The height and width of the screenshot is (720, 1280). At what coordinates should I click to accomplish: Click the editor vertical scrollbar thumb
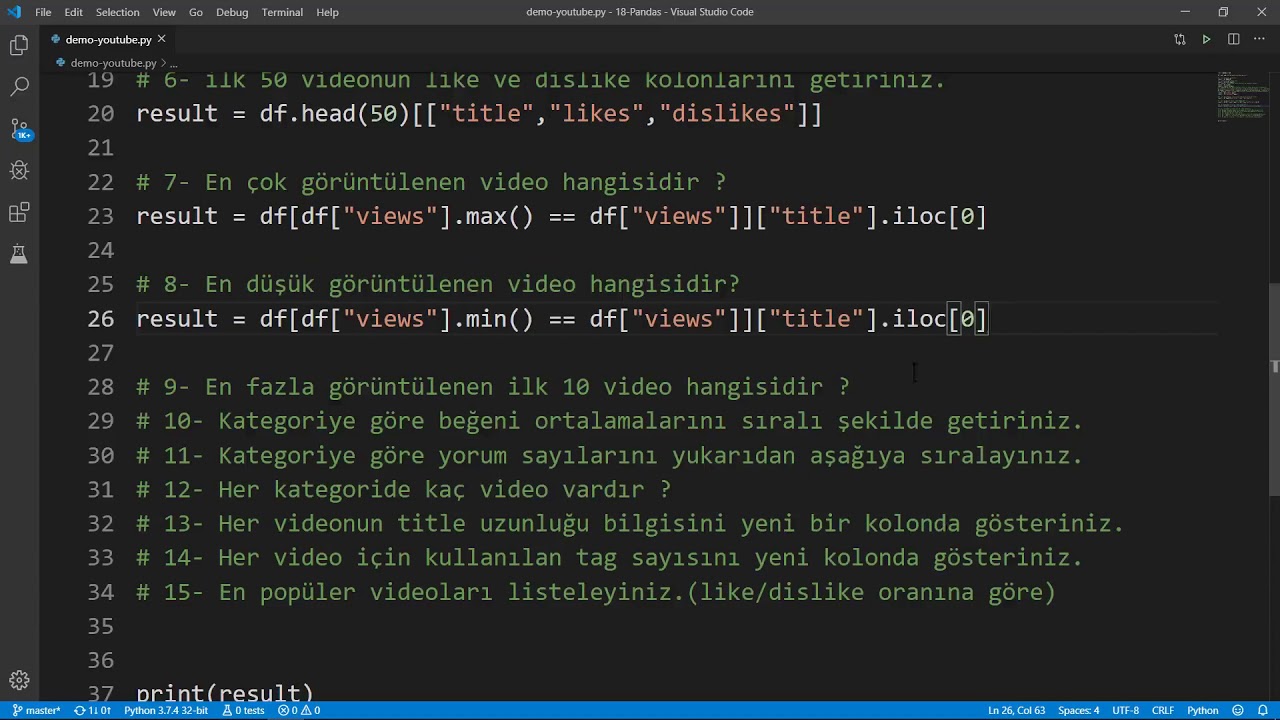point(1274,390)
